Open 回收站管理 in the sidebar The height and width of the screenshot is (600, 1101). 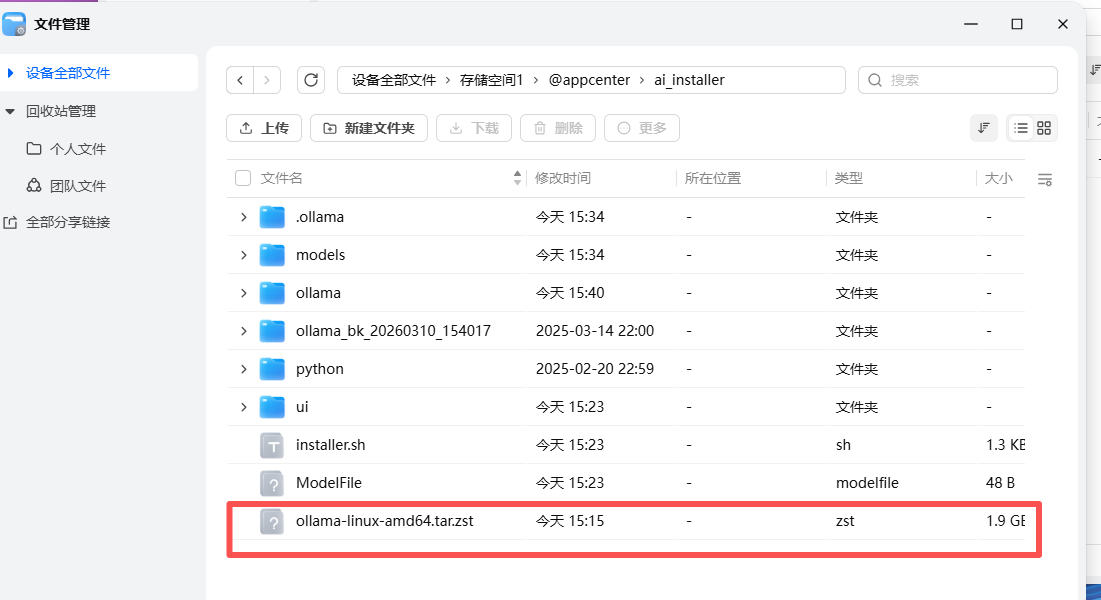click(x=61, y=111)
